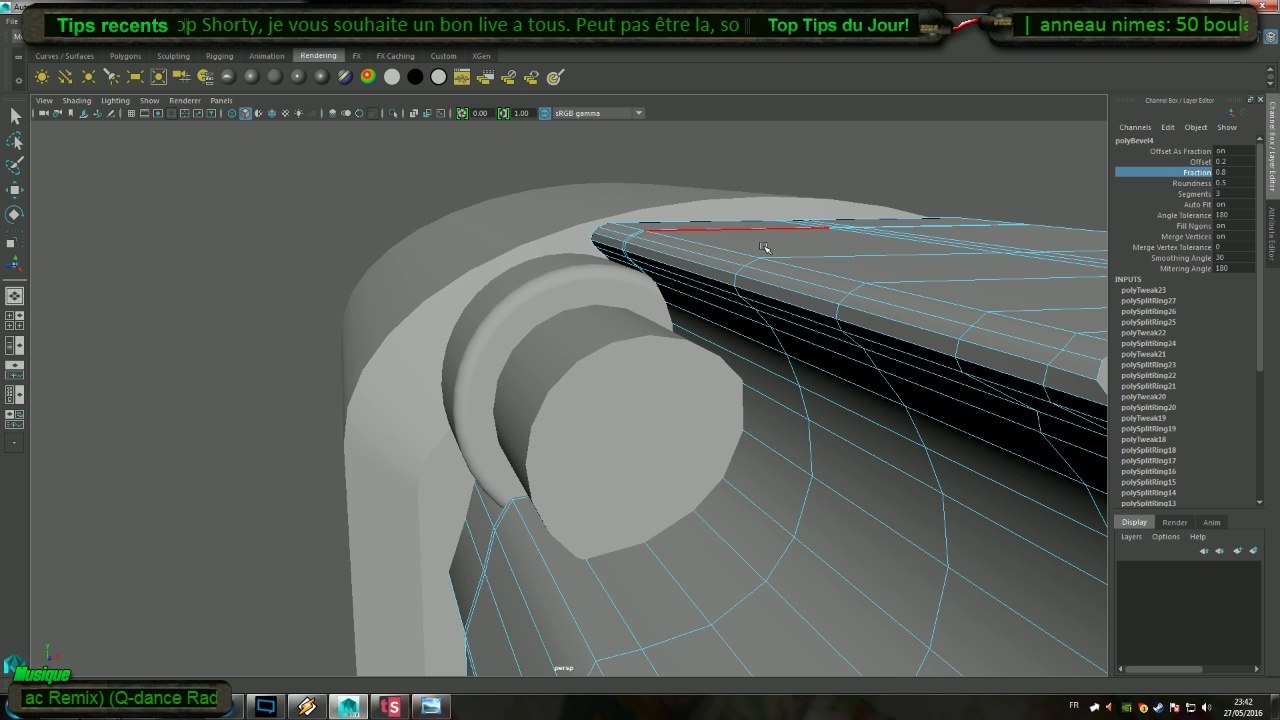Create a directional light from the shelf
1280x720 pixels.
click(x=65, y=77)
